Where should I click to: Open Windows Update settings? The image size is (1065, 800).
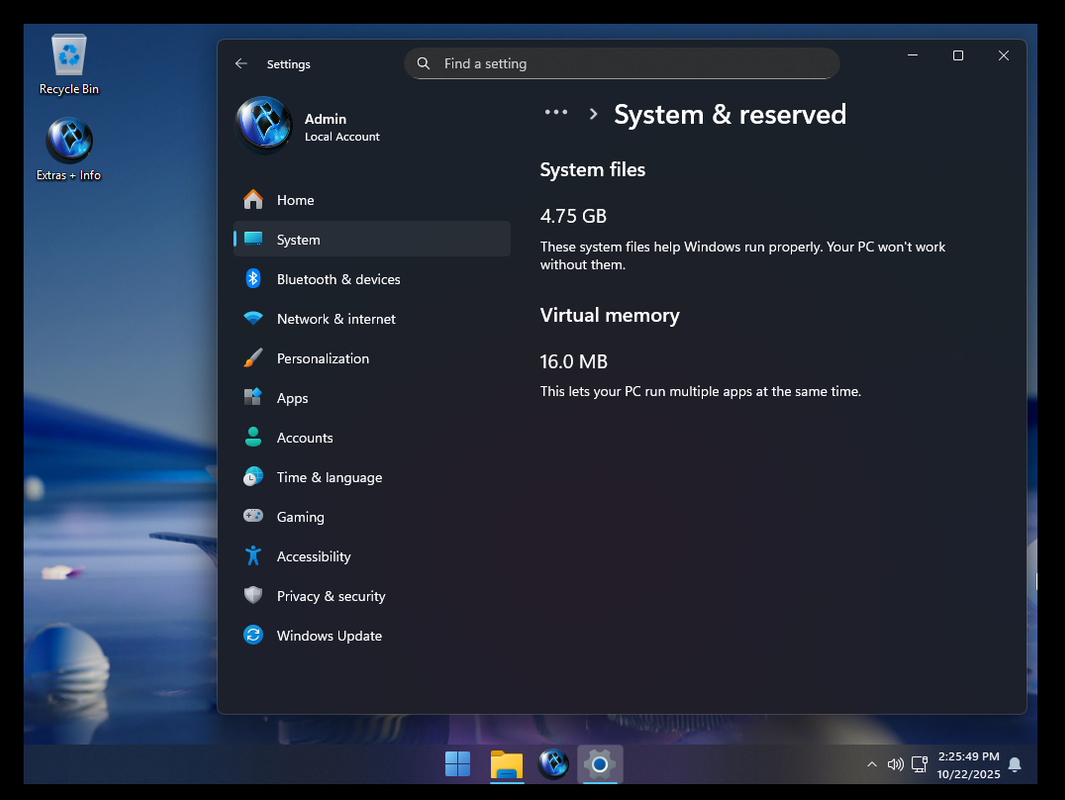coord(372,636)
